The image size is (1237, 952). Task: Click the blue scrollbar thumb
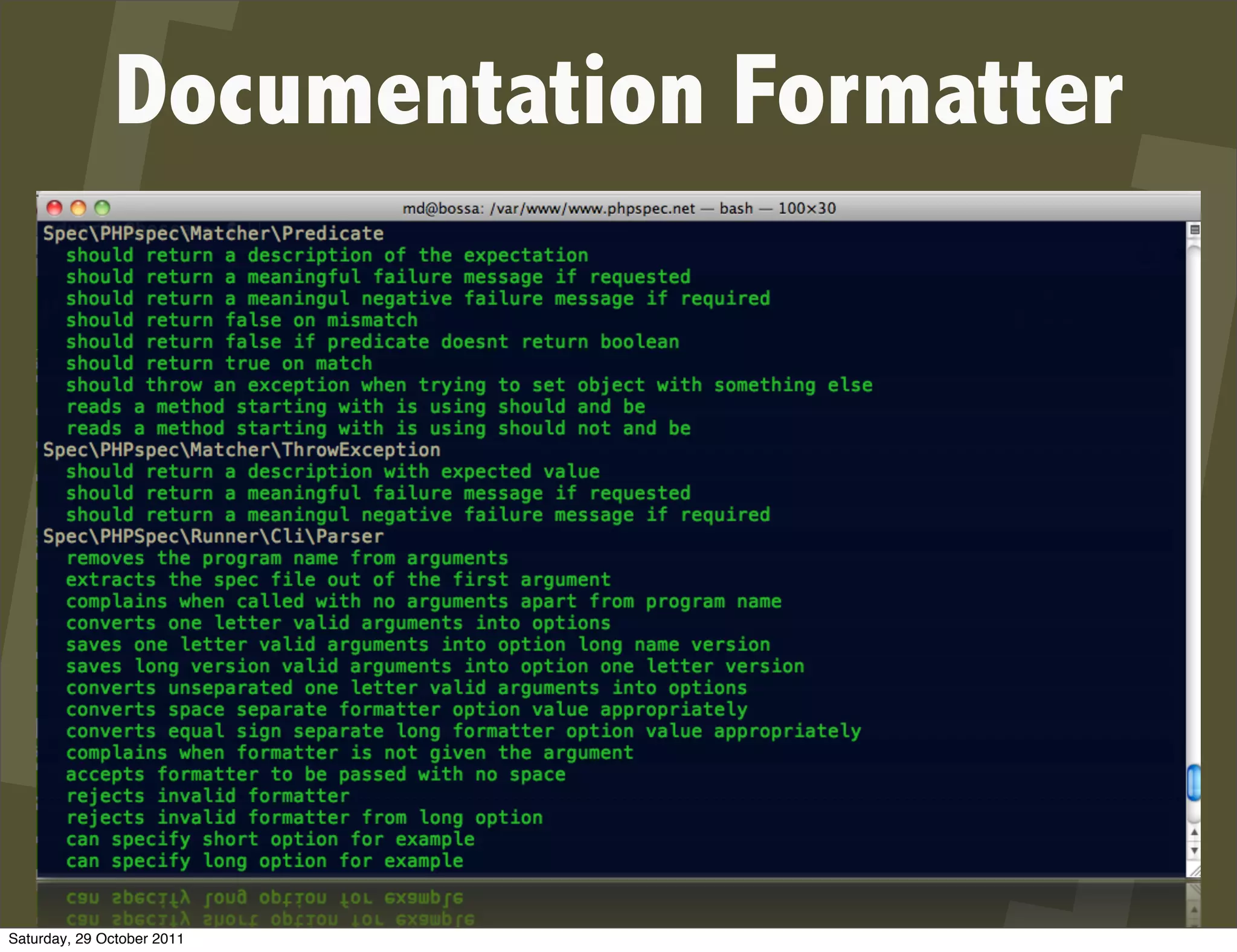1194,782
